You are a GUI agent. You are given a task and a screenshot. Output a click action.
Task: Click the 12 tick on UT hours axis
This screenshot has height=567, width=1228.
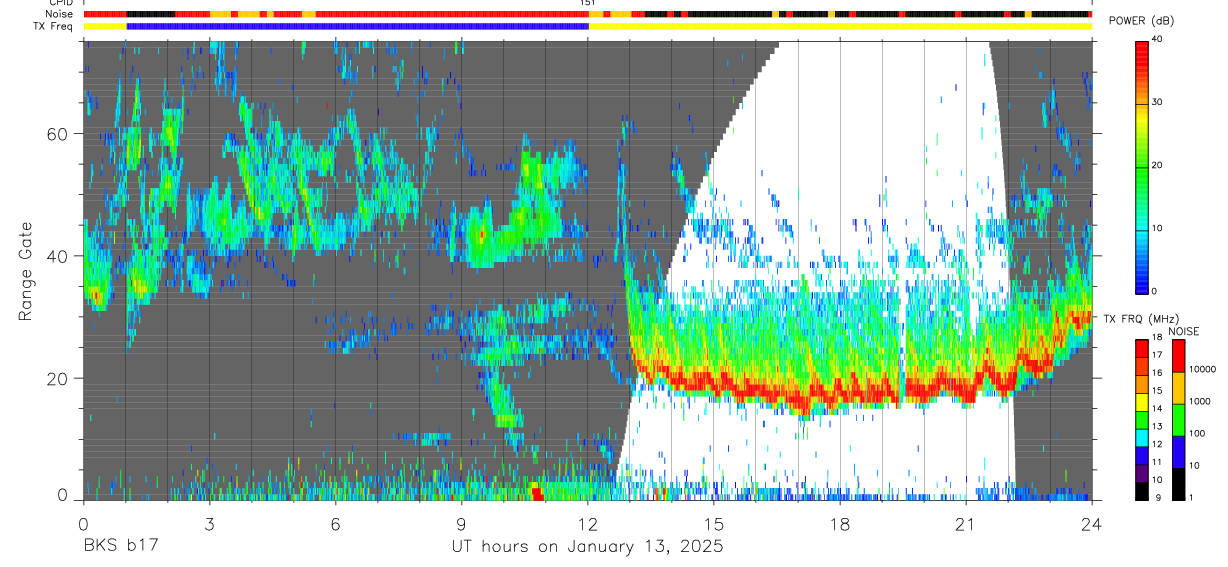click(x=587, y=523)
